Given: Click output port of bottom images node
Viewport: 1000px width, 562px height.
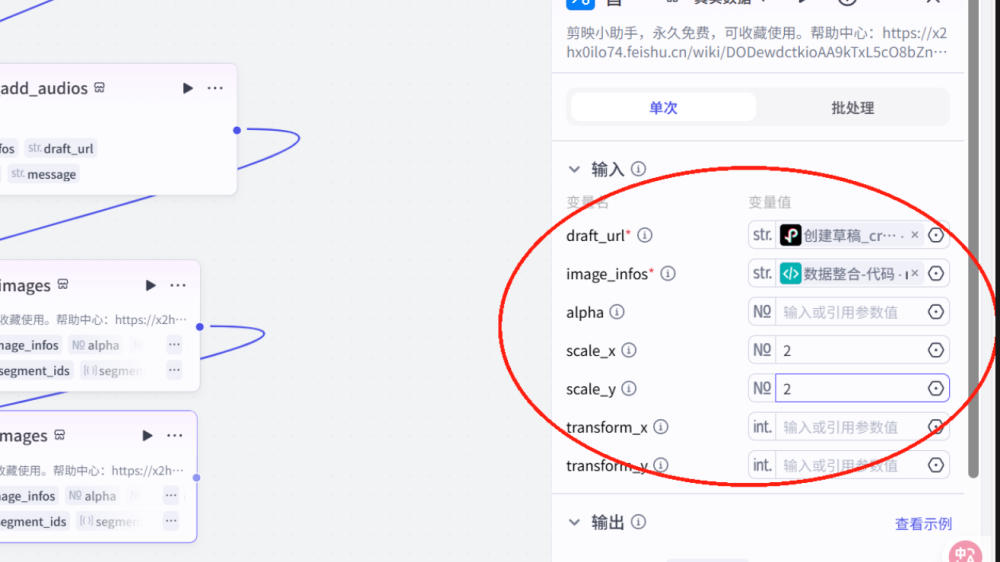Looking at the screenshot, I should tap(196, 477).
